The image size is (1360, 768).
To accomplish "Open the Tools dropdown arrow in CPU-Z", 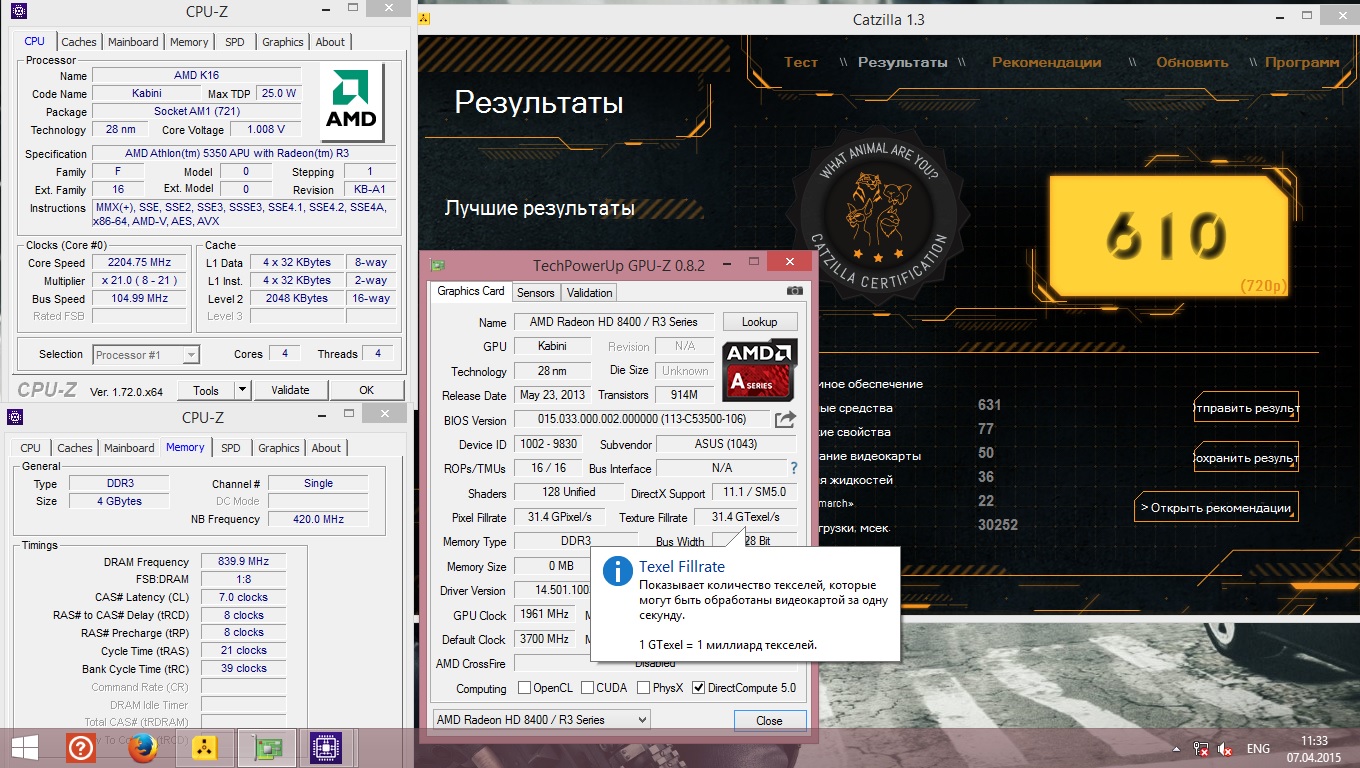I will pyautogui.click(x=242, y=390).
